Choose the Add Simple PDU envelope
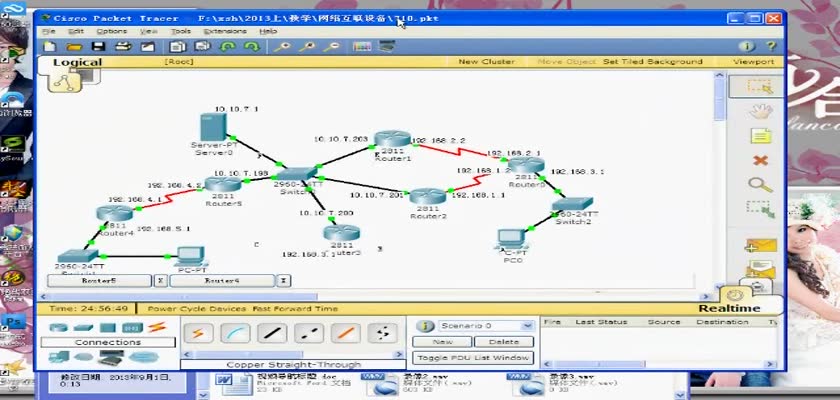This screenshot has height=400, width=840. pyautogui.click(x=760, y=246)
